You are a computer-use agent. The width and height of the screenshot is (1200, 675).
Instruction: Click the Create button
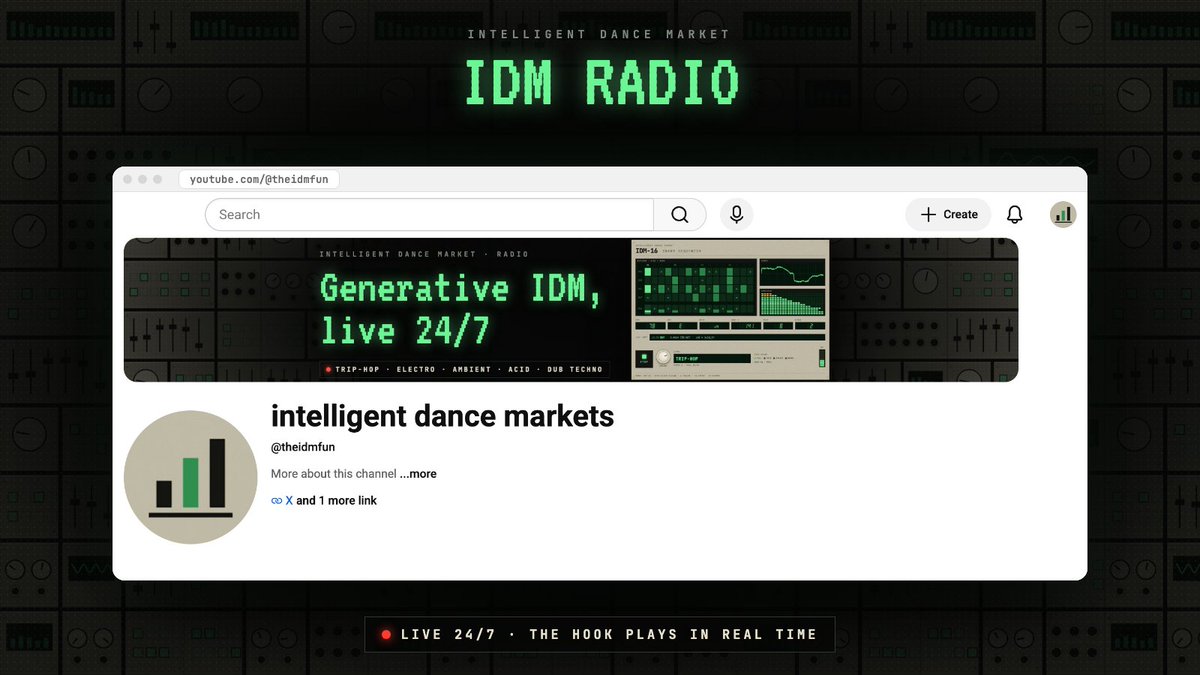(948, 215)
